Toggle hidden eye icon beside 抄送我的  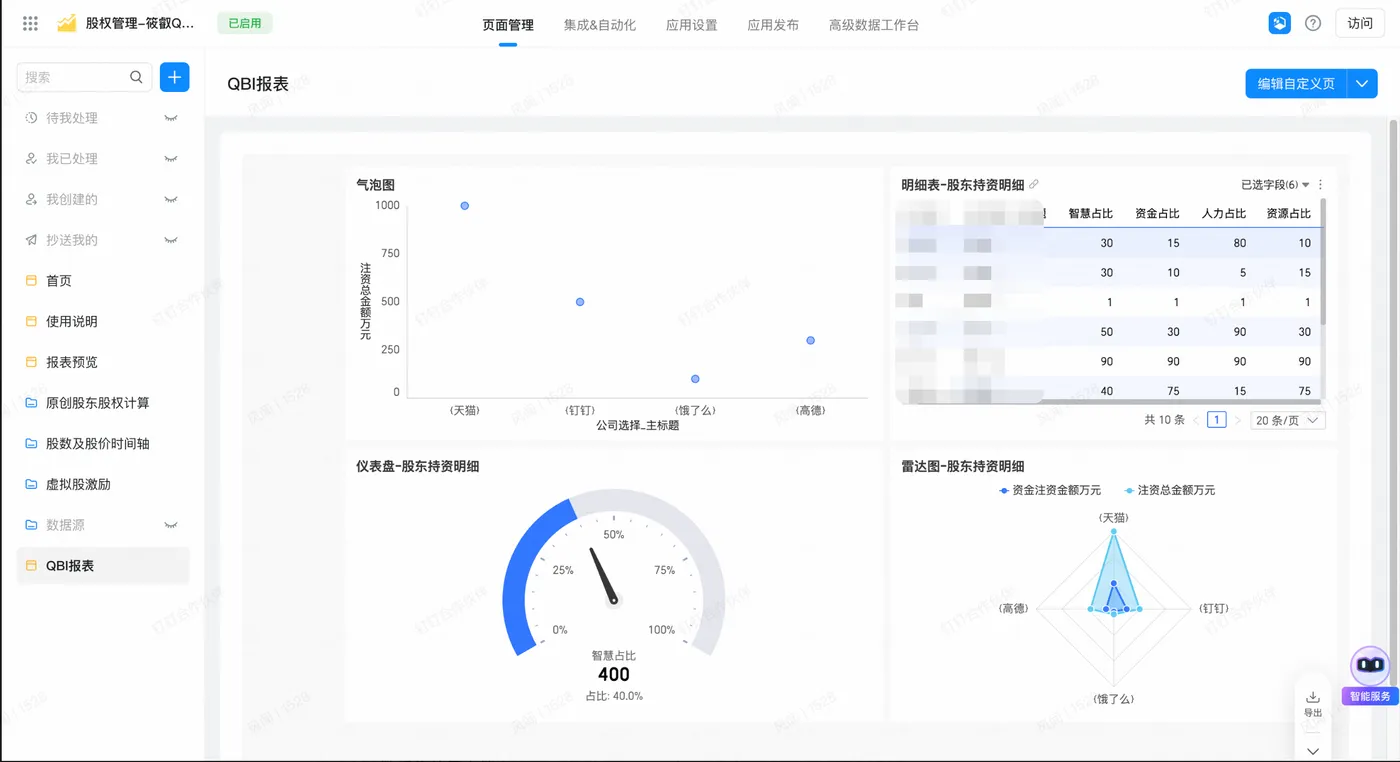tap(170, 240)
